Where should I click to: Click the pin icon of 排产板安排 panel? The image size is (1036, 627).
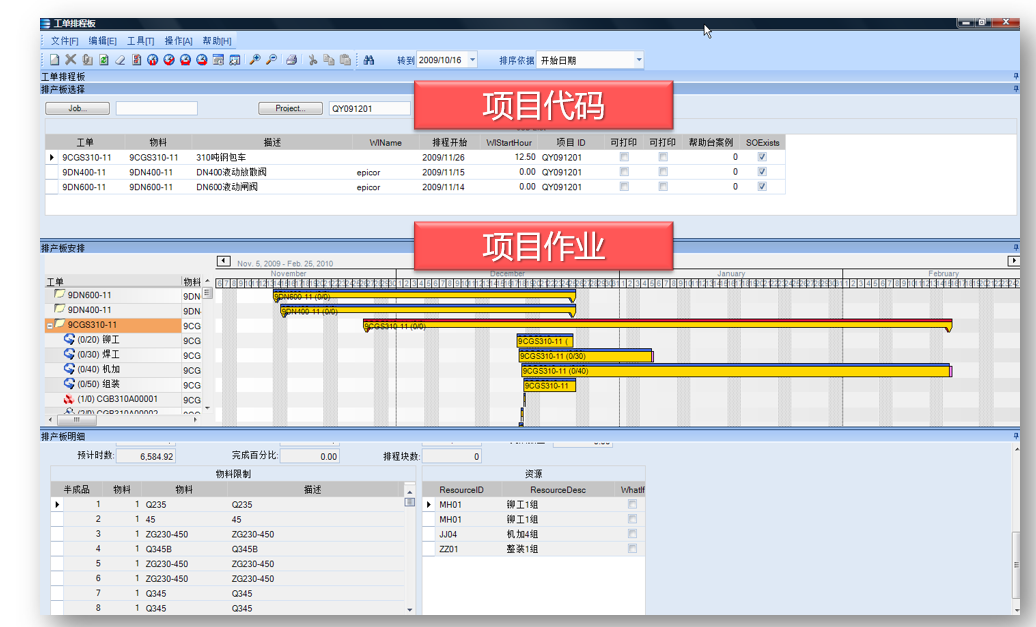1016,248
